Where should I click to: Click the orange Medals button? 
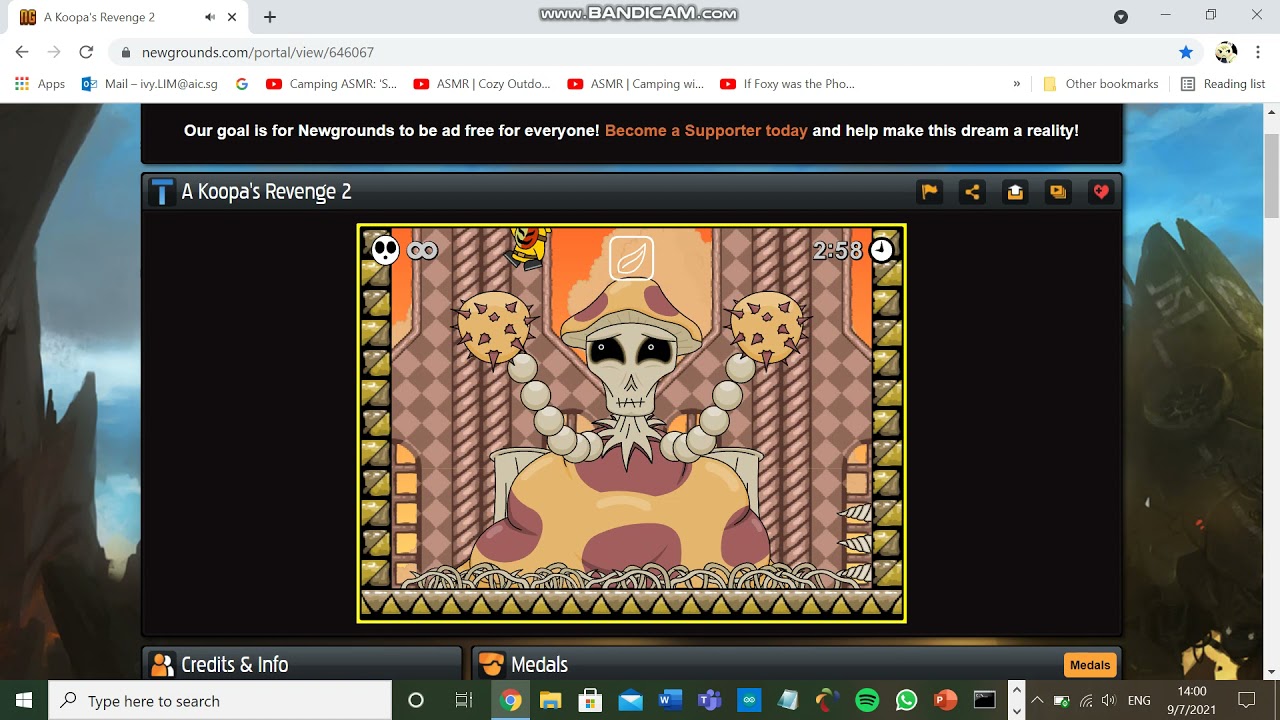(1090, 665)
